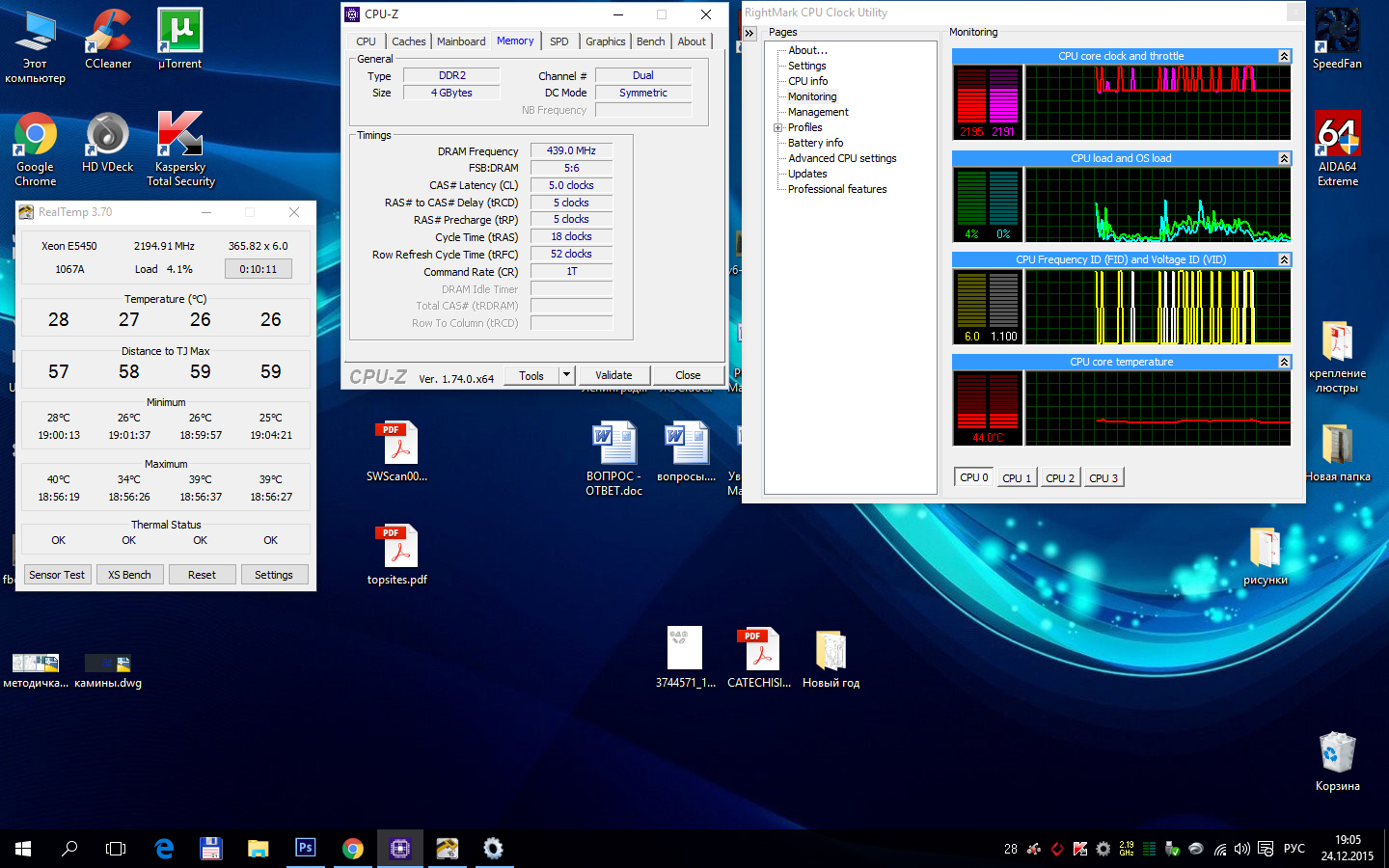1389x868 pixels.
Task: Switch monitoring to CPU 2
Action: pos(1059,477)
